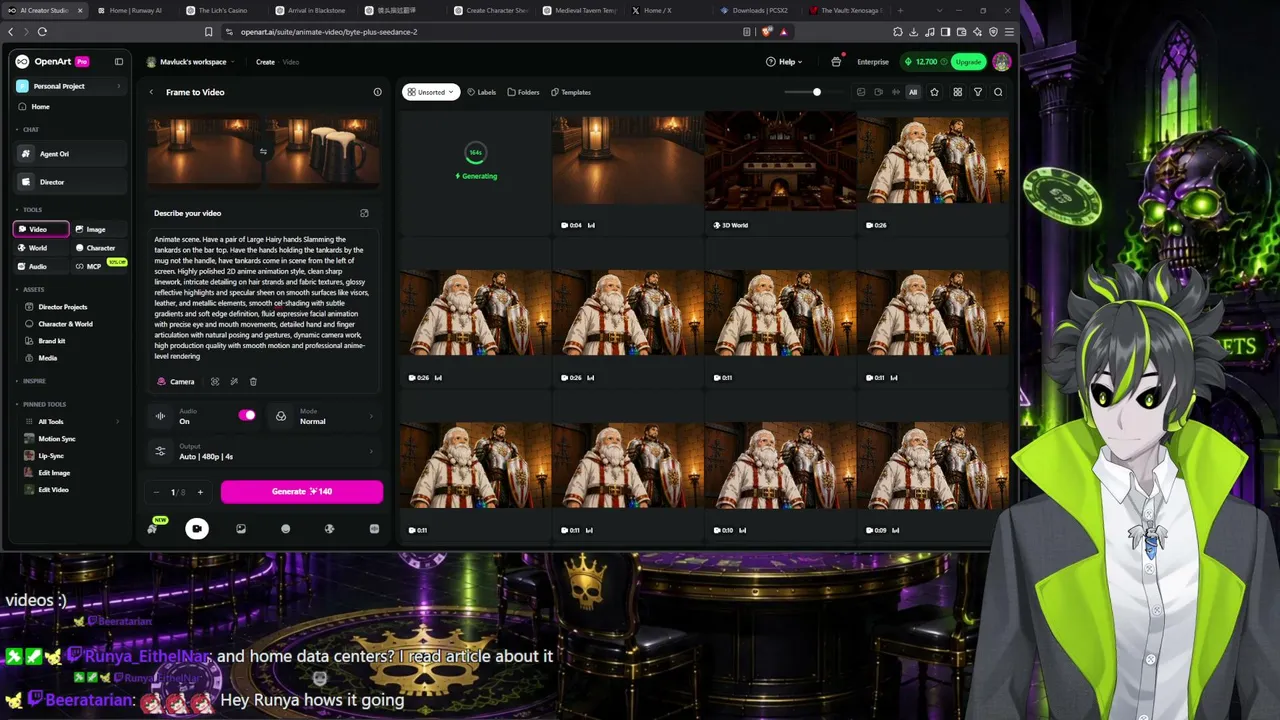Viewport: 1280px width, 720px height.
Task: Expand the All Tools submenu
Action: (70, 422)
